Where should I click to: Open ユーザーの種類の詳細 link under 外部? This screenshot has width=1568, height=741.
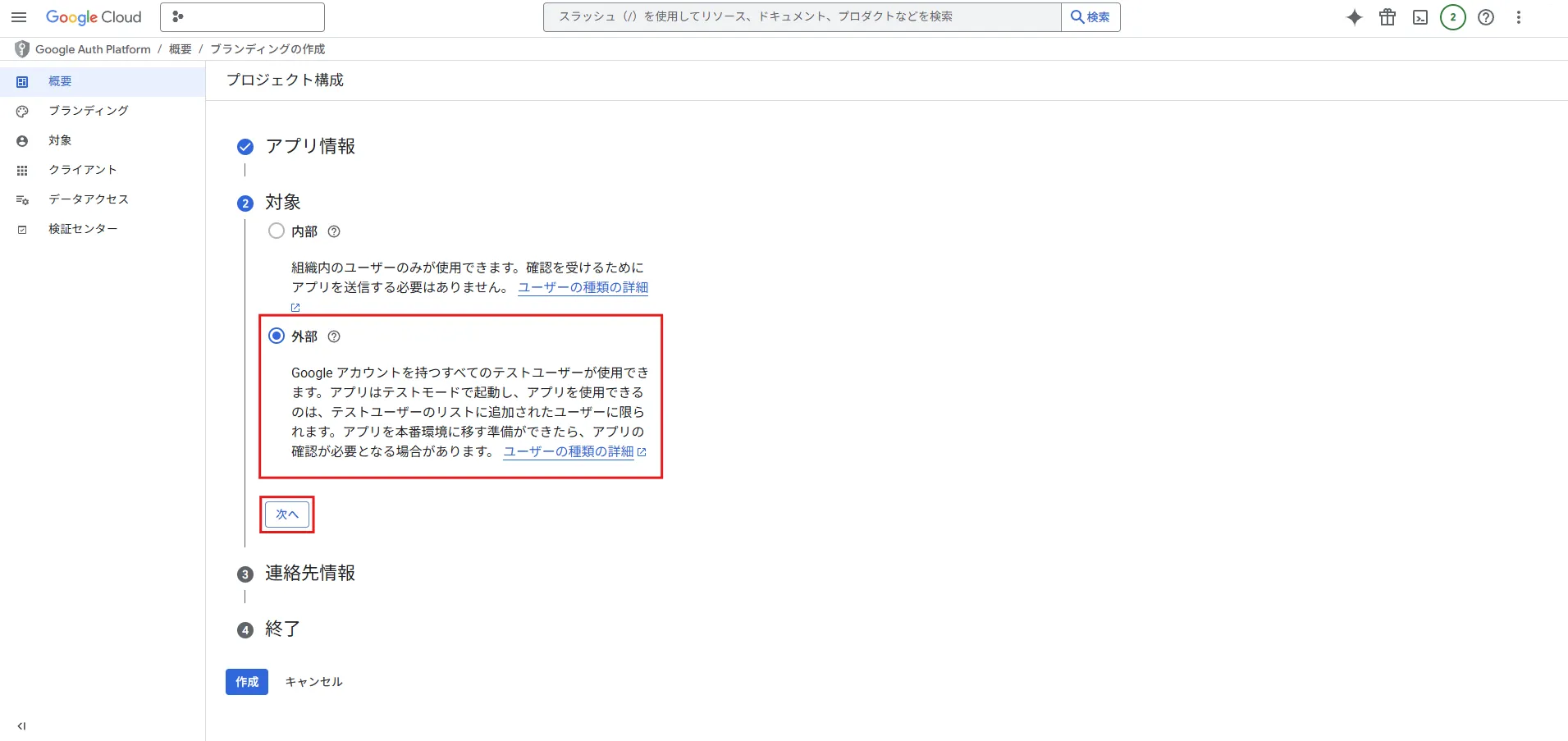[x=569, y=451]
